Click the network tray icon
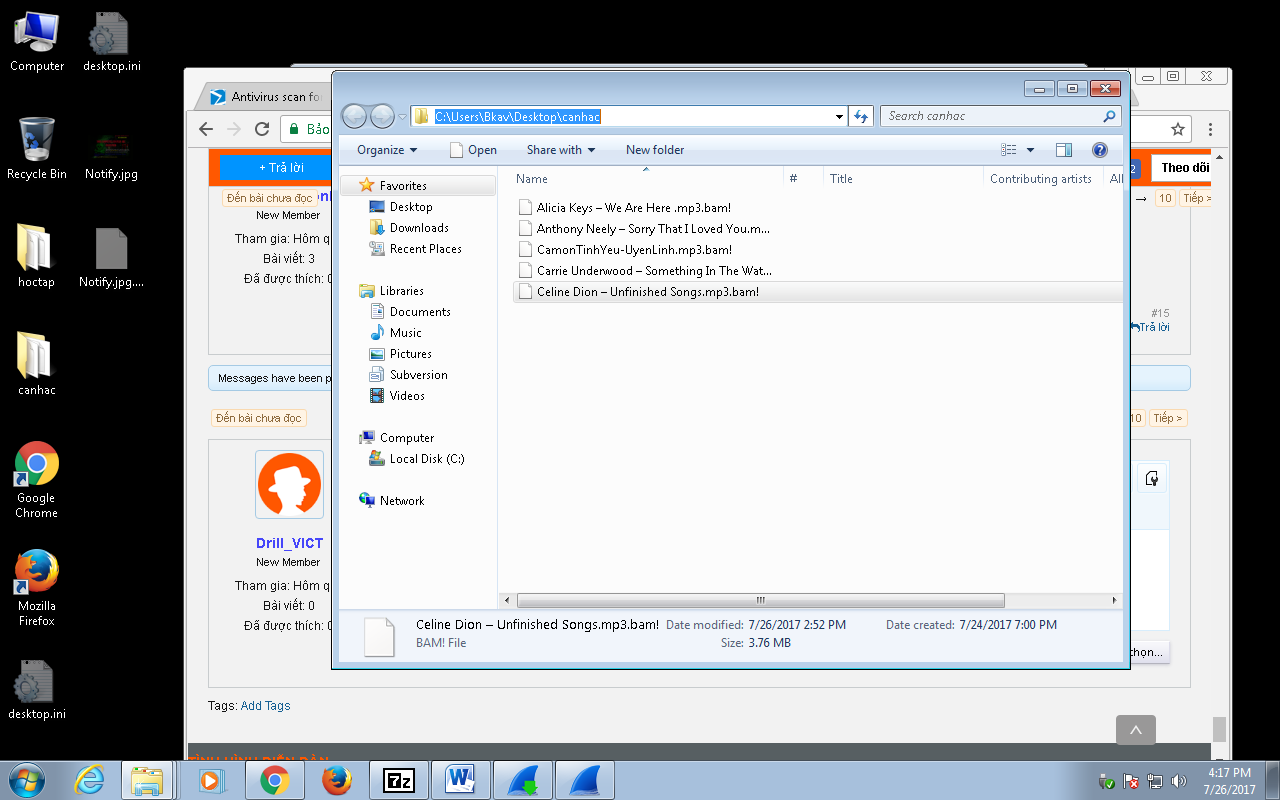This screenshot has height=800, width=1280. 1155,781
